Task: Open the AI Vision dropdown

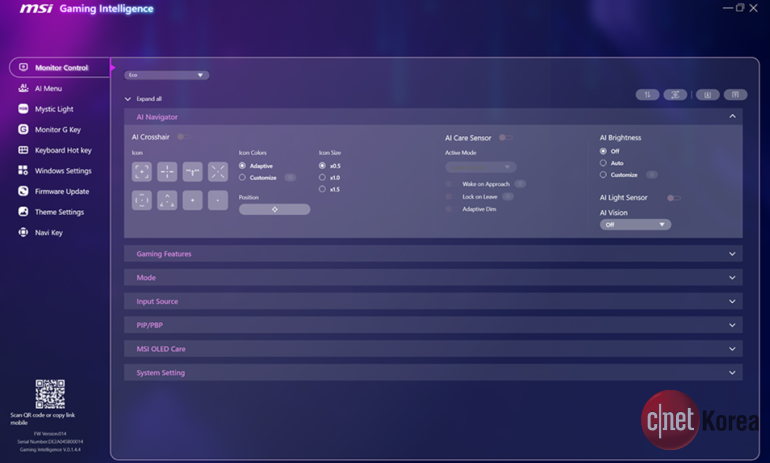Action: coord(635,225)
